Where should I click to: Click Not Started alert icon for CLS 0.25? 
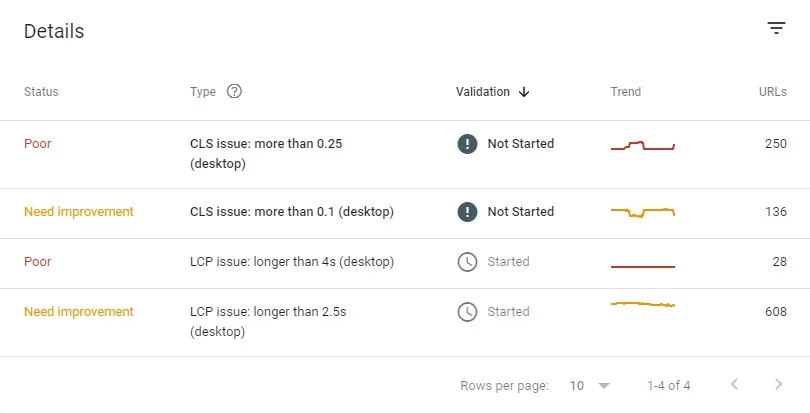pos(467,144)
